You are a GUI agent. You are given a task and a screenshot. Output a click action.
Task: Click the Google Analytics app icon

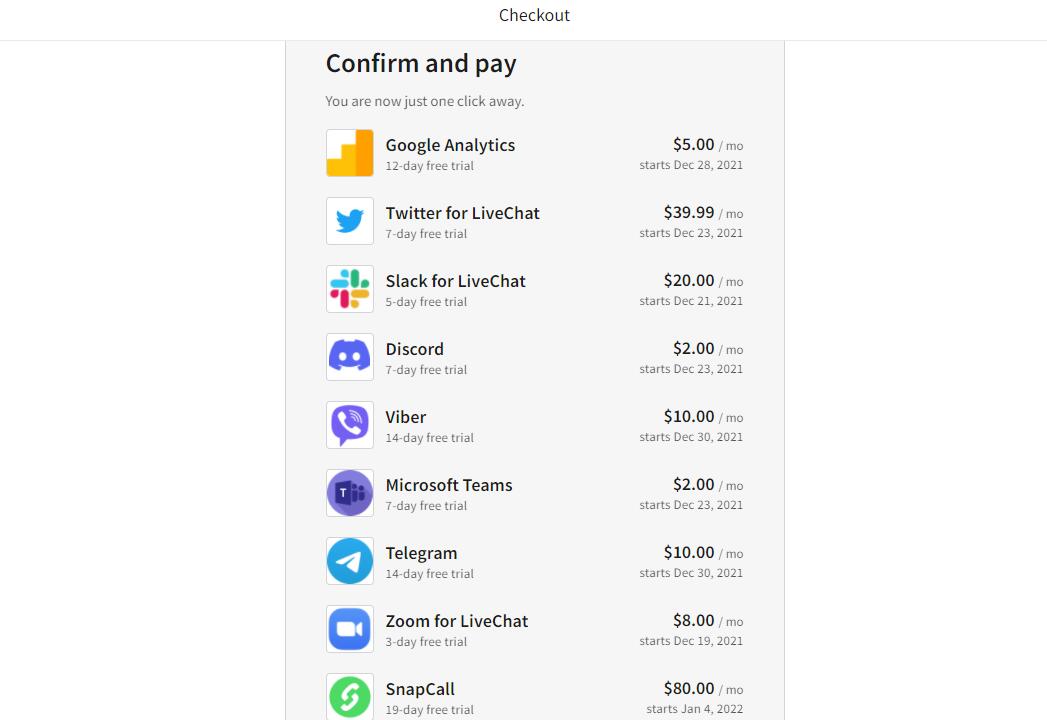350,153
